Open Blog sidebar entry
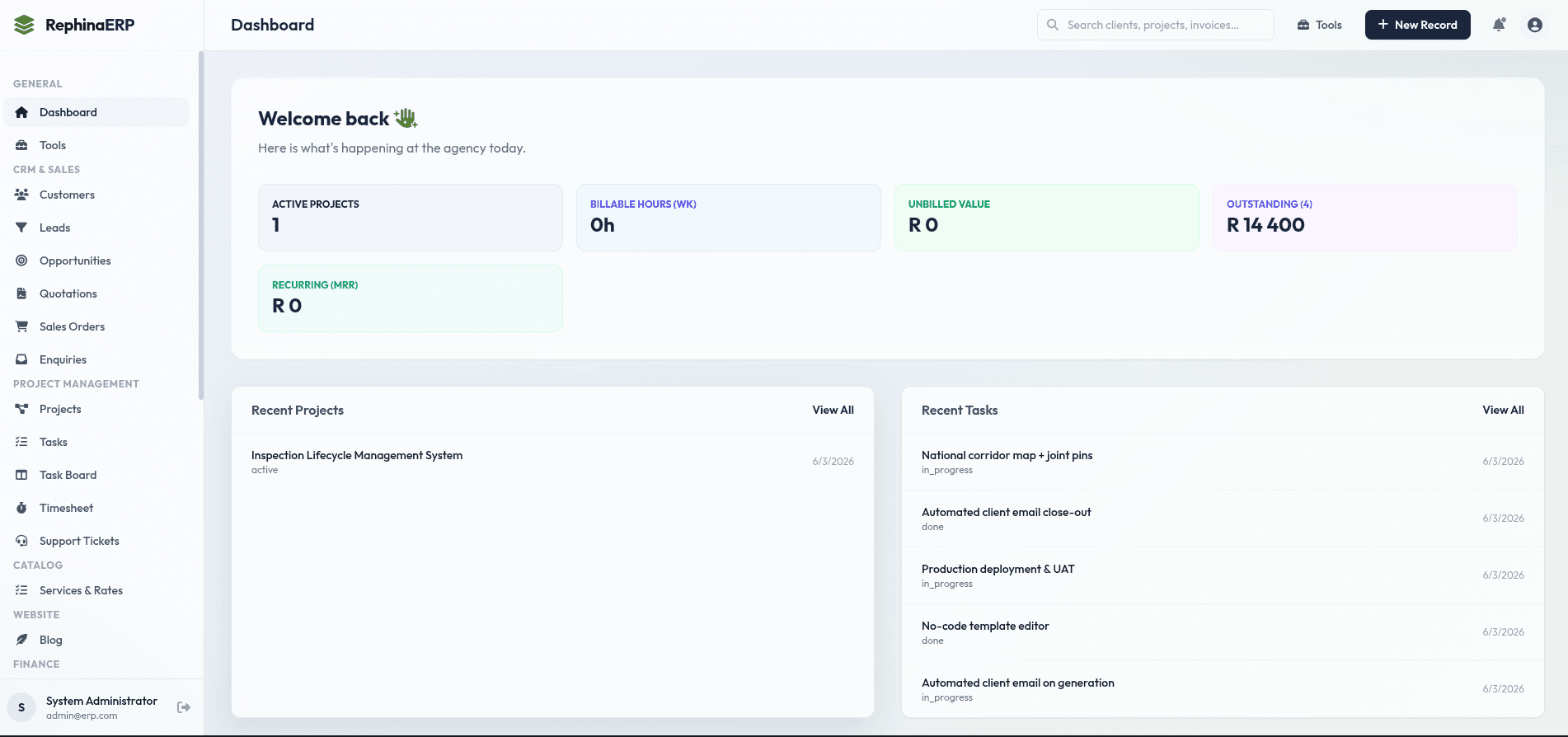 point(96,640)
